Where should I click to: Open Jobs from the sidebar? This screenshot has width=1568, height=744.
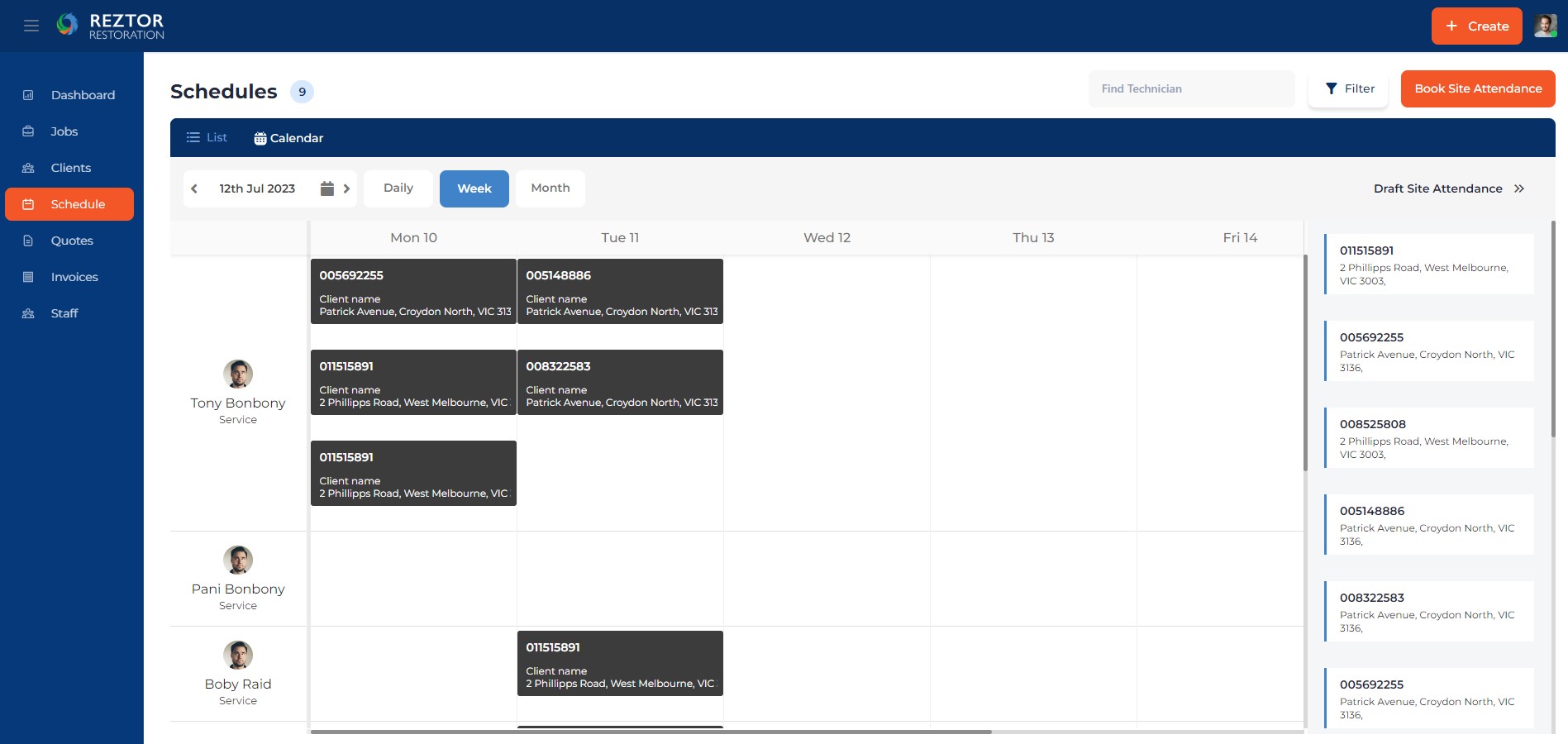click(64, 131)
